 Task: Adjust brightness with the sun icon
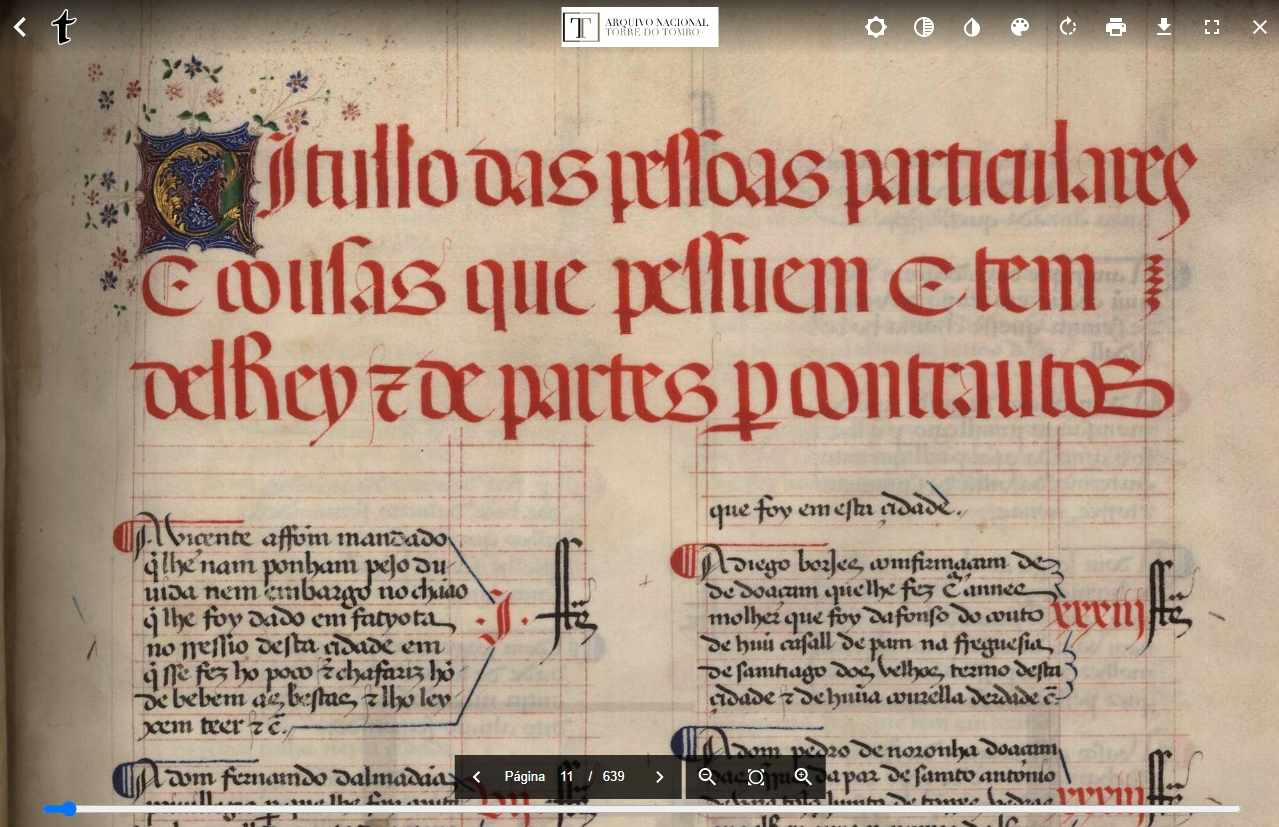pos(876,27)
